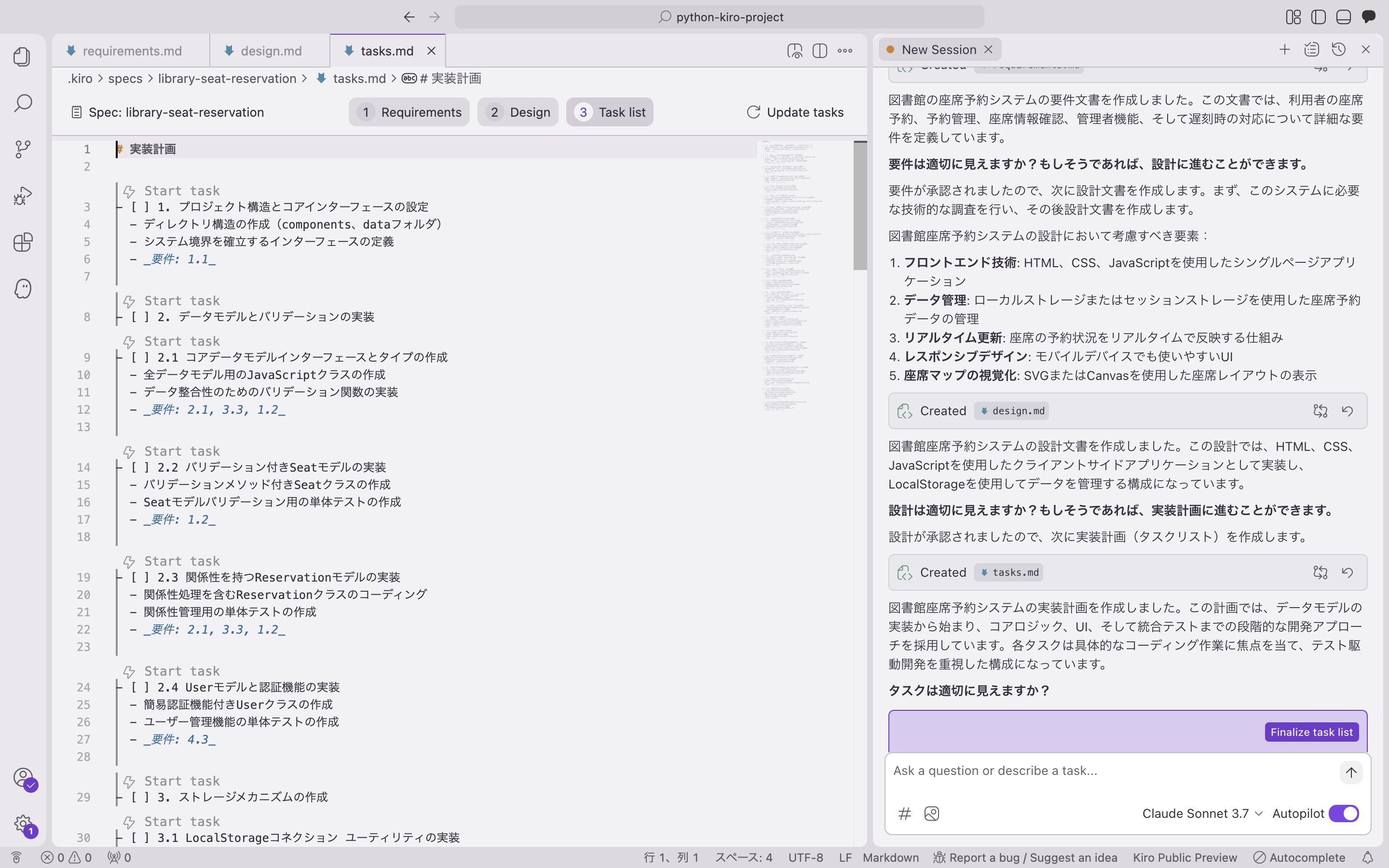The height and width of the screenshot is (868, 1389).
Task: Open editor More Actions ellipsis
Action: (x=845, y=51)
